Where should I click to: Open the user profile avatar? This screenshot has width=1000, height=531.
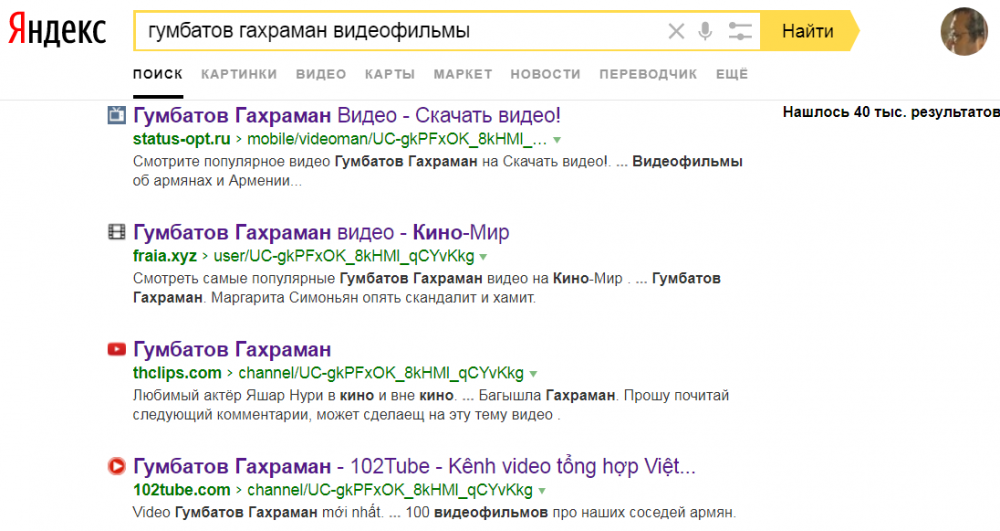pos(964,31)
